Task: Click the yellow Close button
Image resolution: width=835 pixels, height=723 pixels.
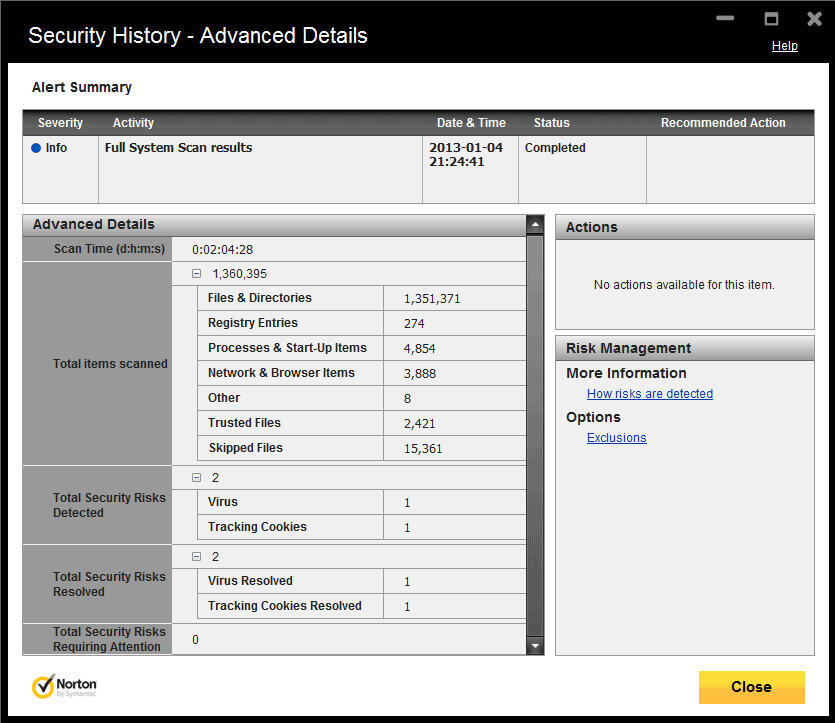Action: click(751, 687)
